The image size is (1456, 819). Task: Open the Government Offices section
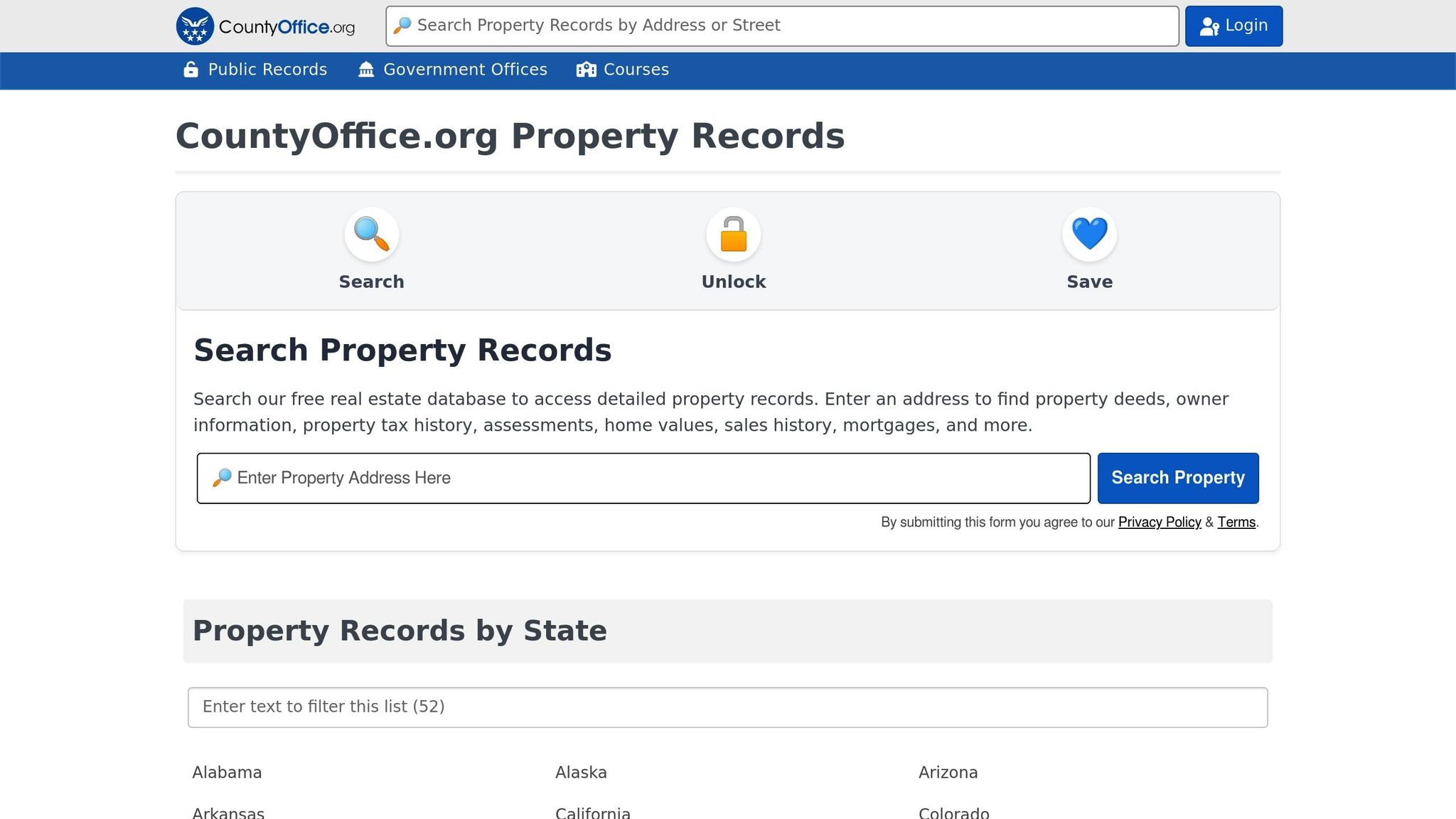[x=464, y=69]
